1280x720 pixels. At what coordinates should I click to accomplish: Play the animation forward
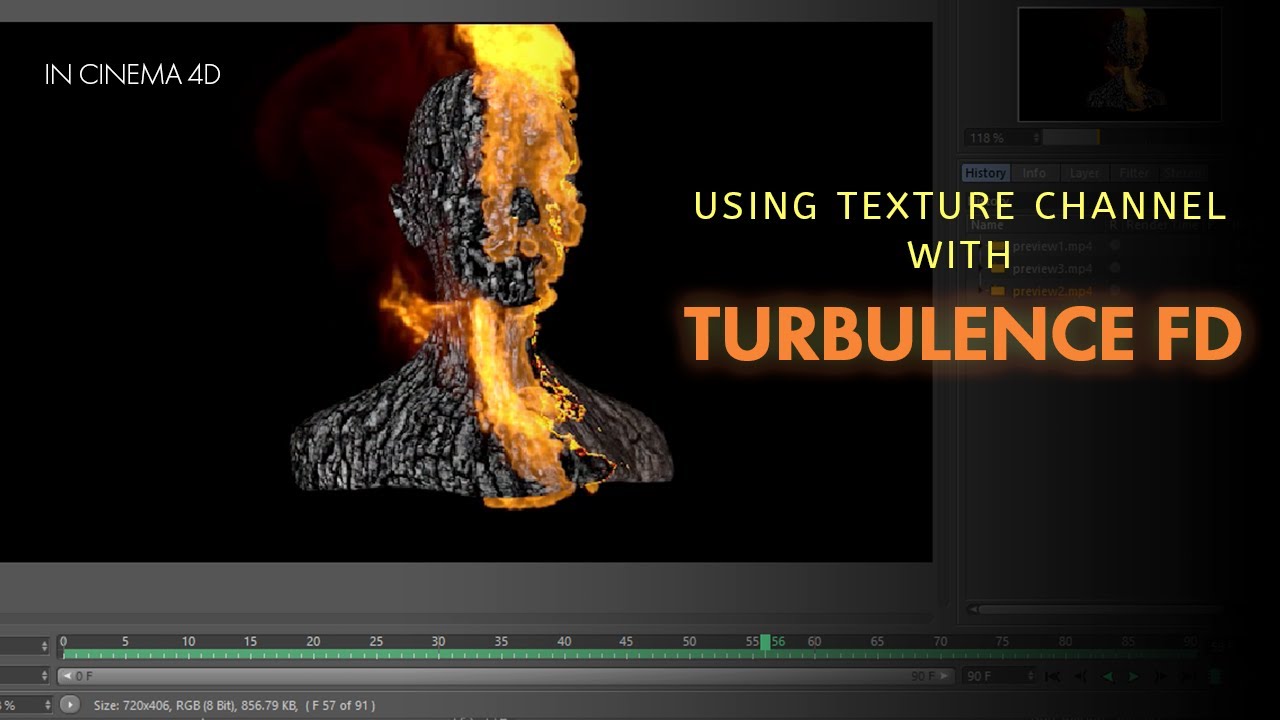pos(1134,677)
